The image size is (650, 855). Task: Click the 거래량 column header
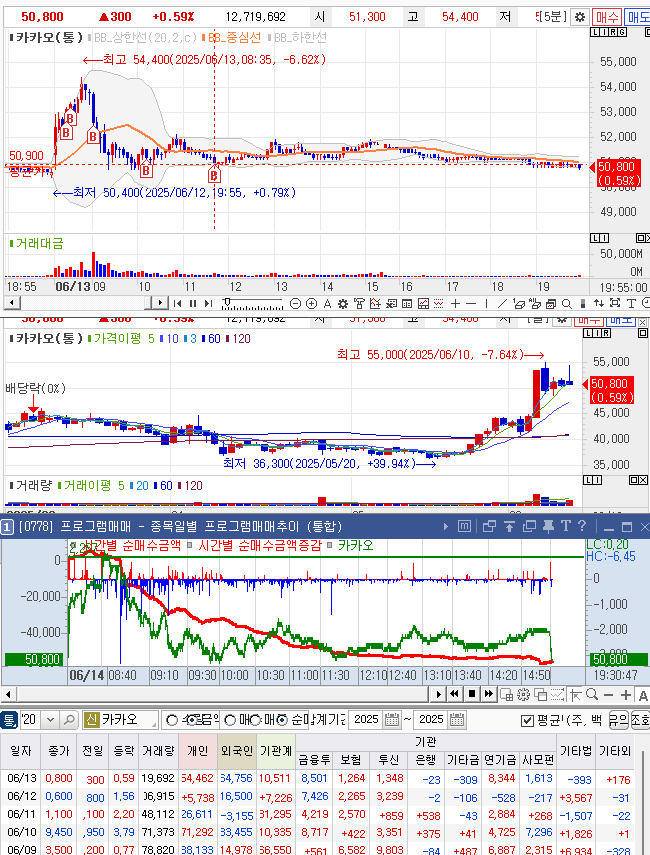pos(158,751)
